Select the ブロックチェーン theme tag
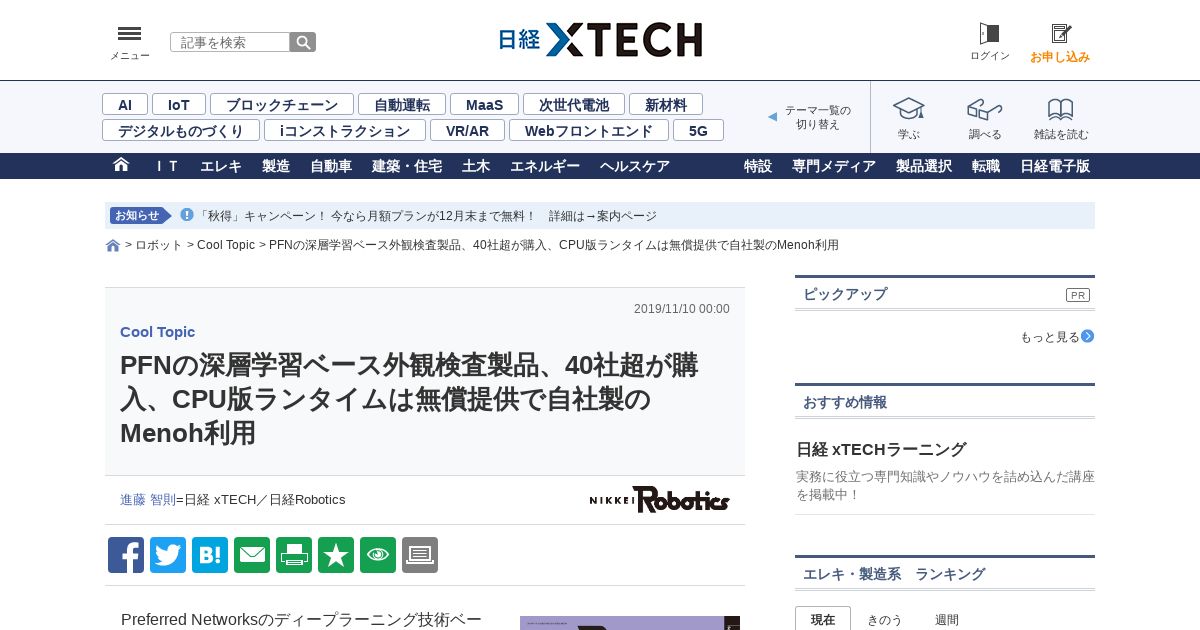Viewport: 1200px width, 630px height. 282,104
